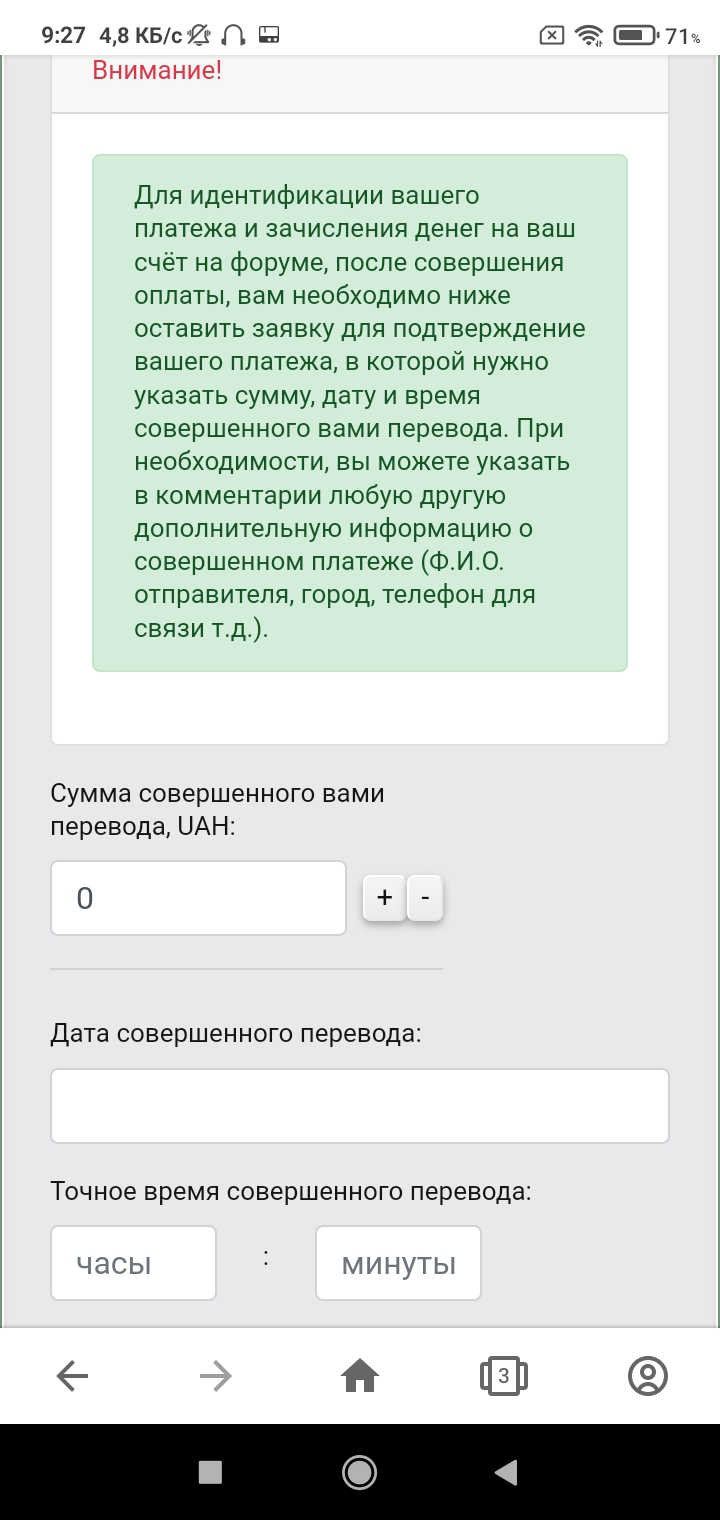Tap the Wi-Fi status icon
Image resolution: width=720 pixels, height=1520 pixels.
pyautogui.click(x=591, y=36)
